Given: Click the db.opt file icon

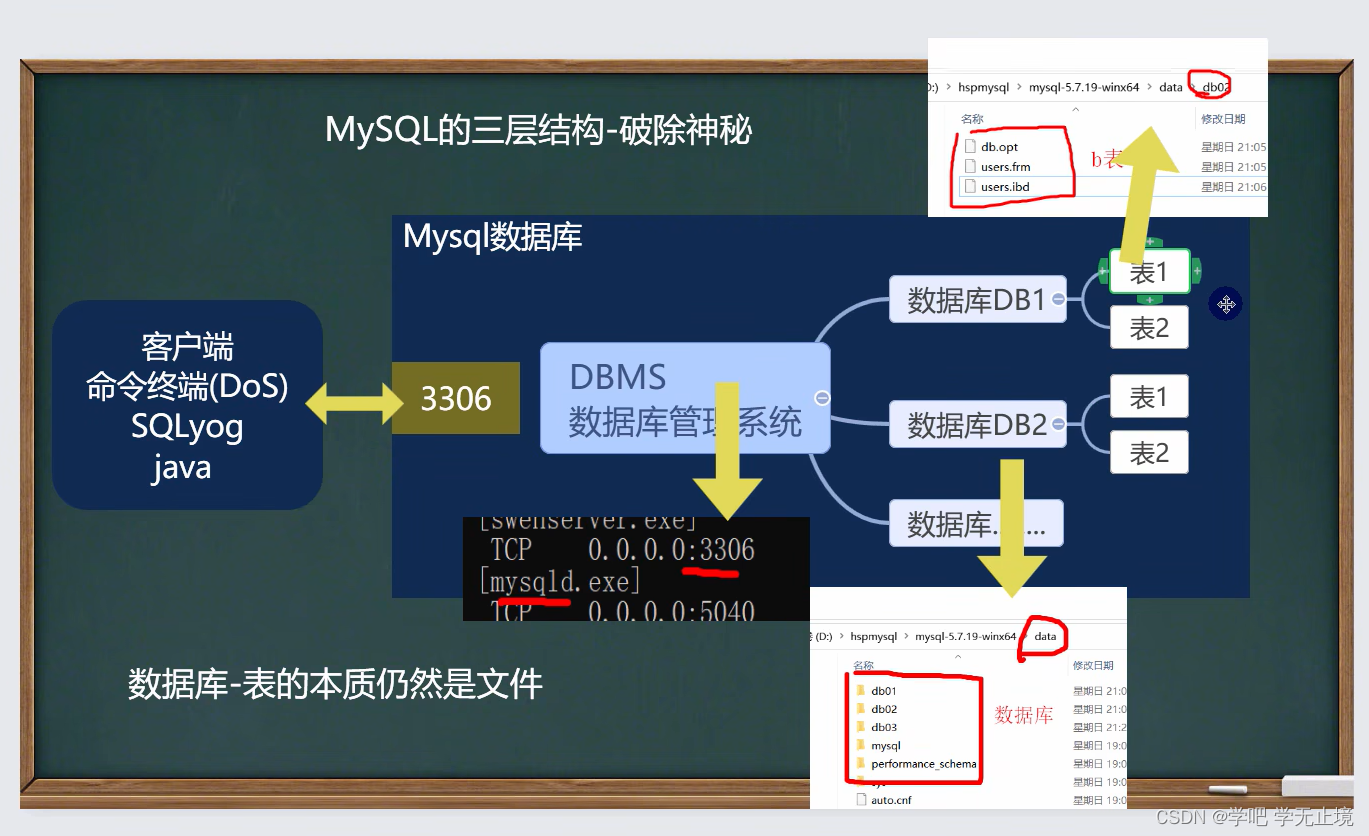Looking at the screenshot, I should (x=969, y=147).
